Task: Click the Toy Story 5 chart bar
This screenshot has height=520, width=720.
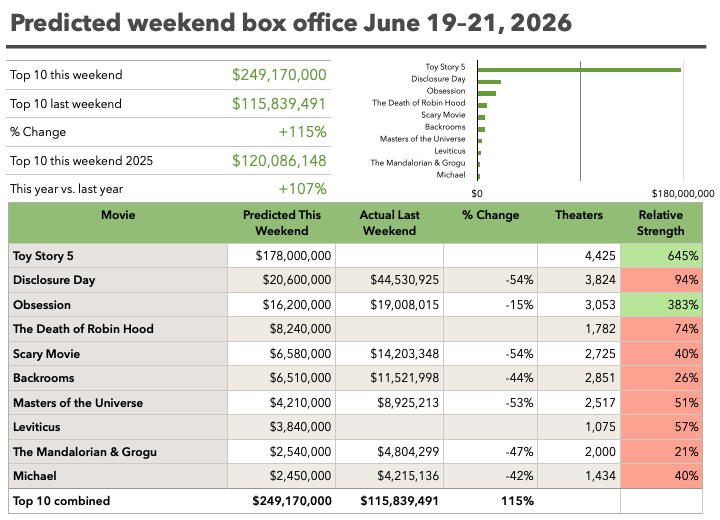Action: pyautogui.click(x=579, y=70)
